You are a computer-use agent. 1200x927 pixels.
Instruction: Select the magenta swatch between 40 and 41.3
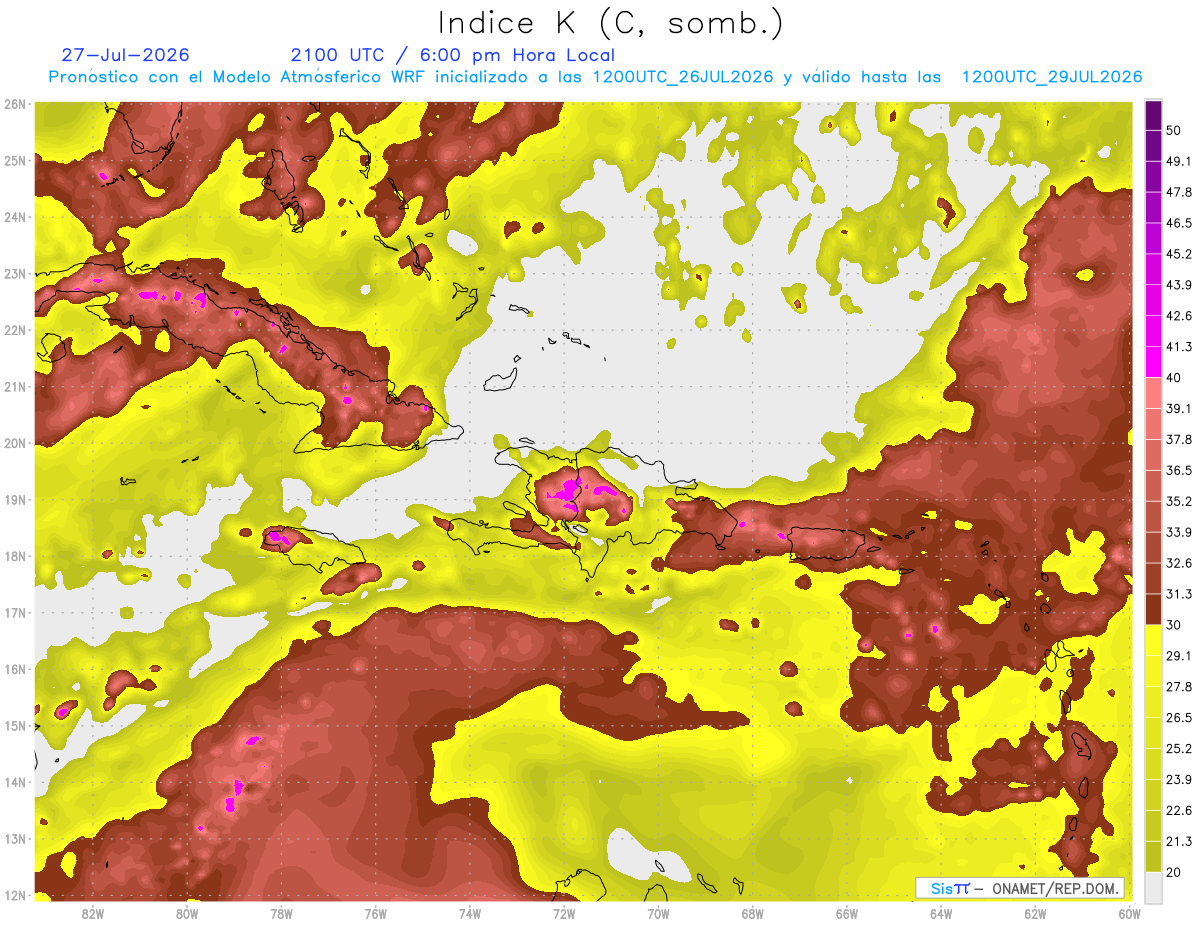click(1153, 361)
